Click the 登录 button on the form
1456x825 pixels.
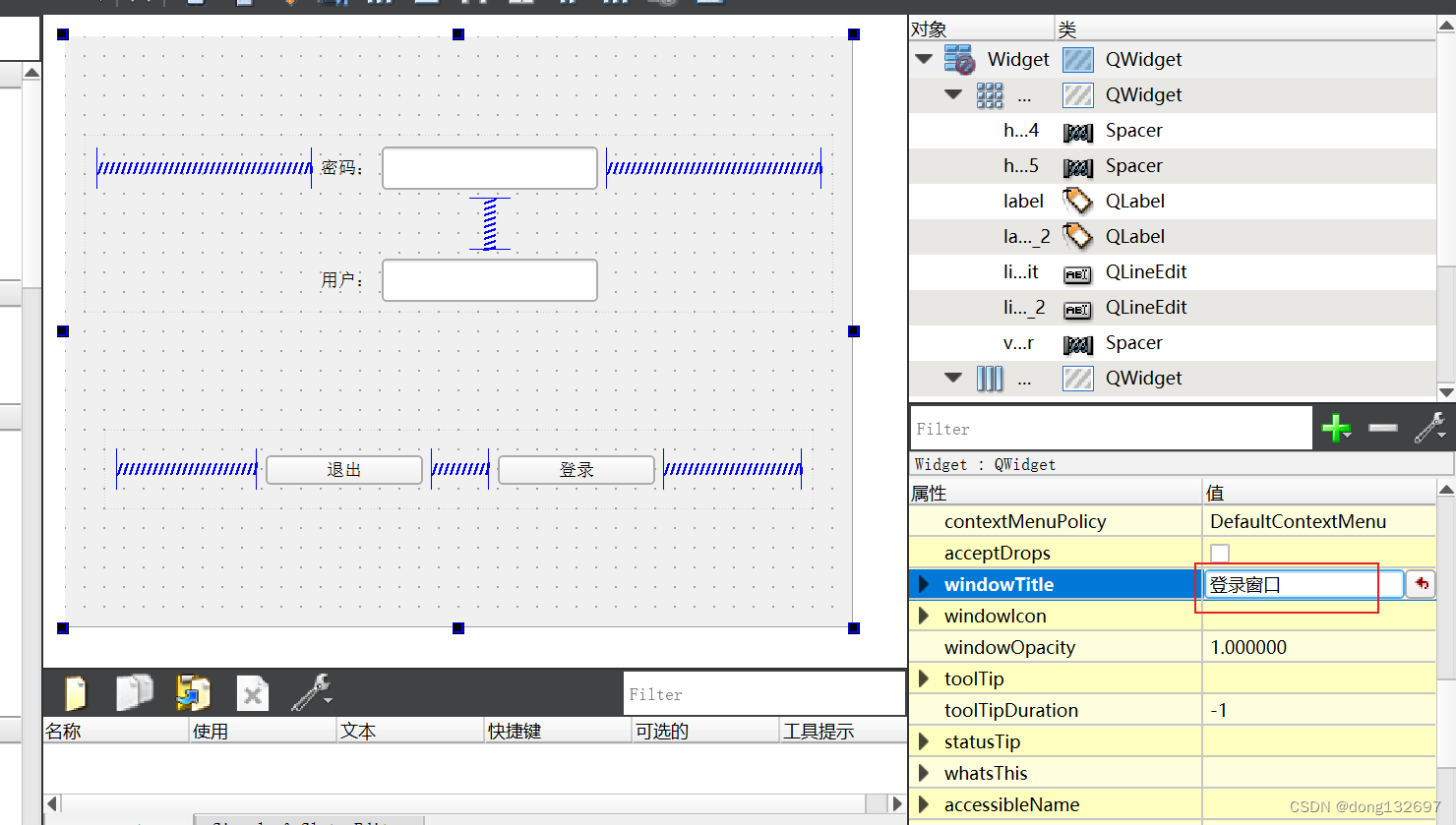[x=576, y=470]
